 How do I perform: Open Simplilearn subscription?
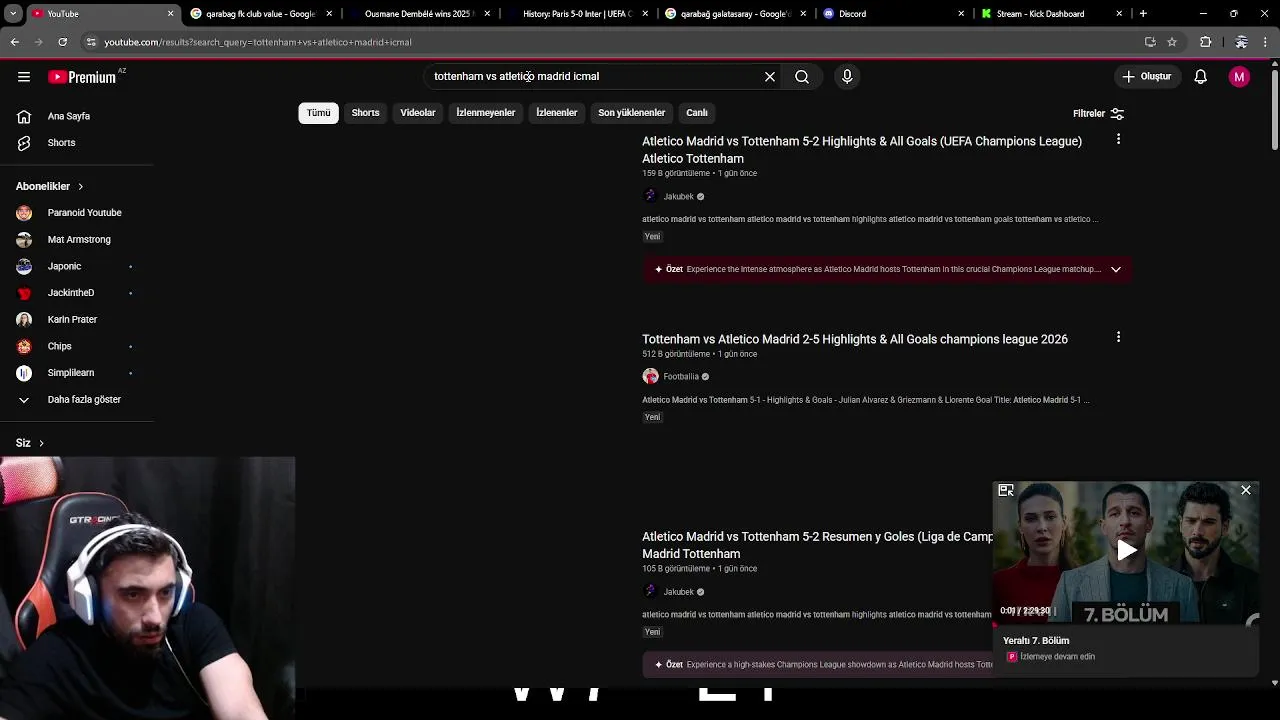[72, 372]
